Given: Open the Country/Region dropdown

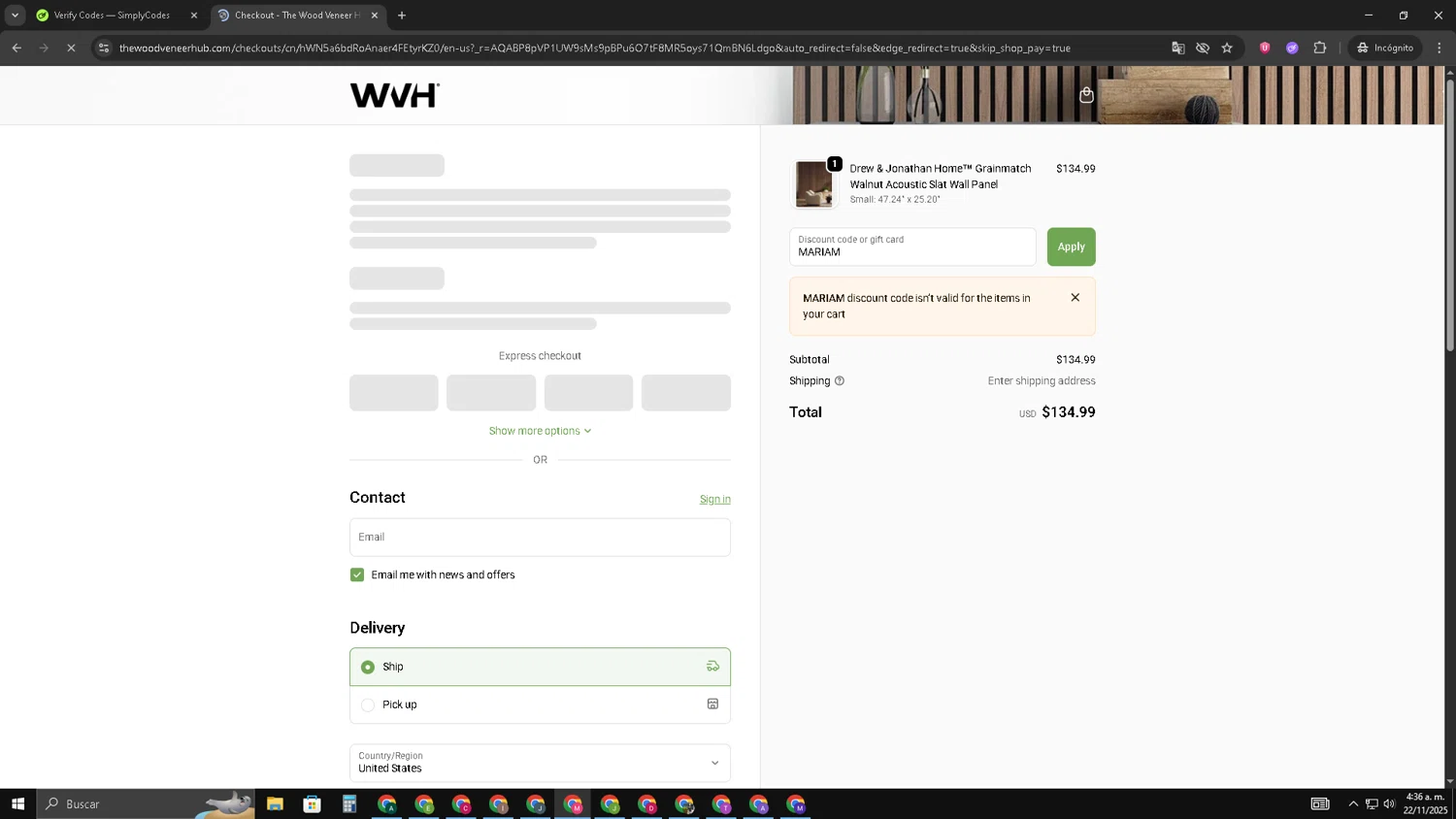Looking at the screenshot, I should pos(540,763).
